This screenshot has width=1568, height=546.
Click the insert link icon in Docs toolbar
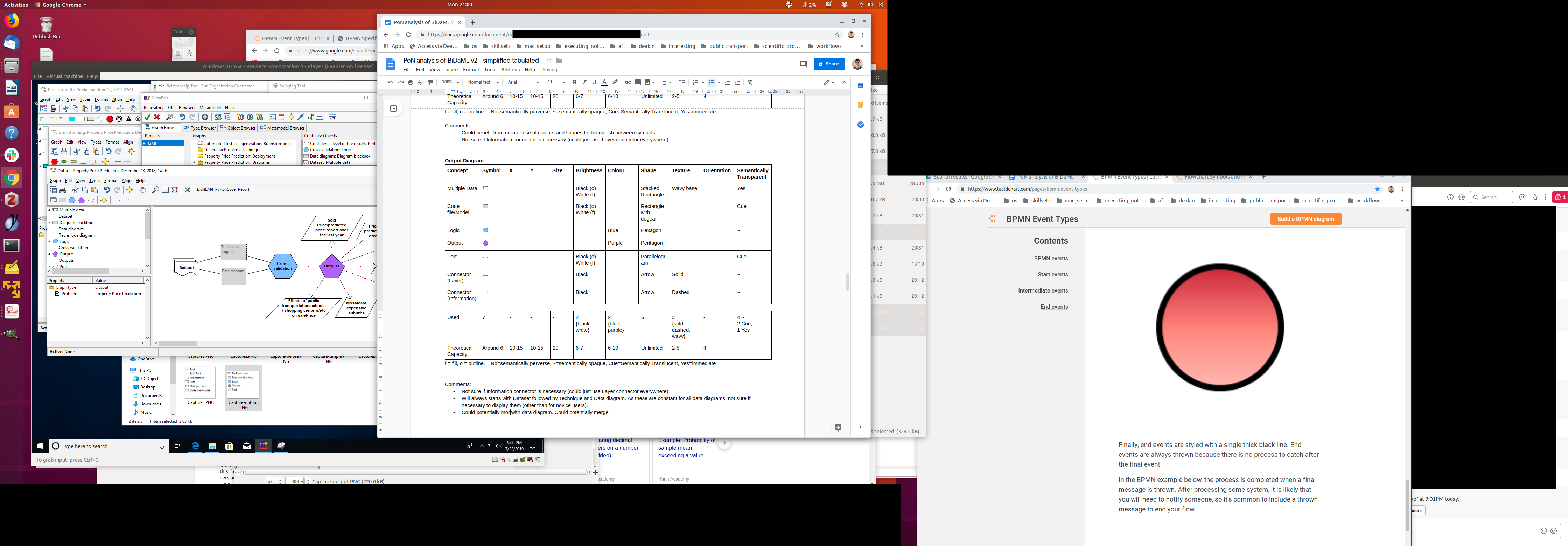pyautogui.click(x=628, y=82)
